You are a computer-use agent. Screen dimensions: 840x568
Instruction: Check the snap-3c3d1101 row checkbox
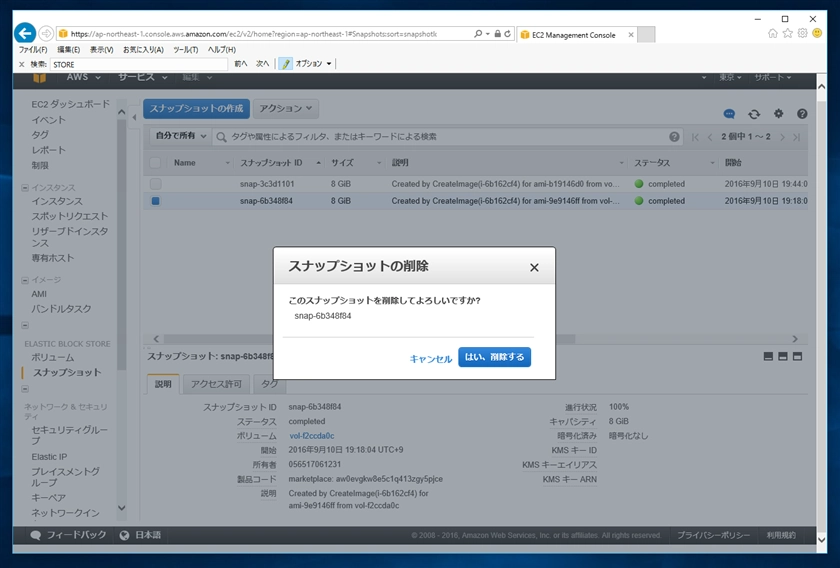pyautogui.click(x=155, y=184)
